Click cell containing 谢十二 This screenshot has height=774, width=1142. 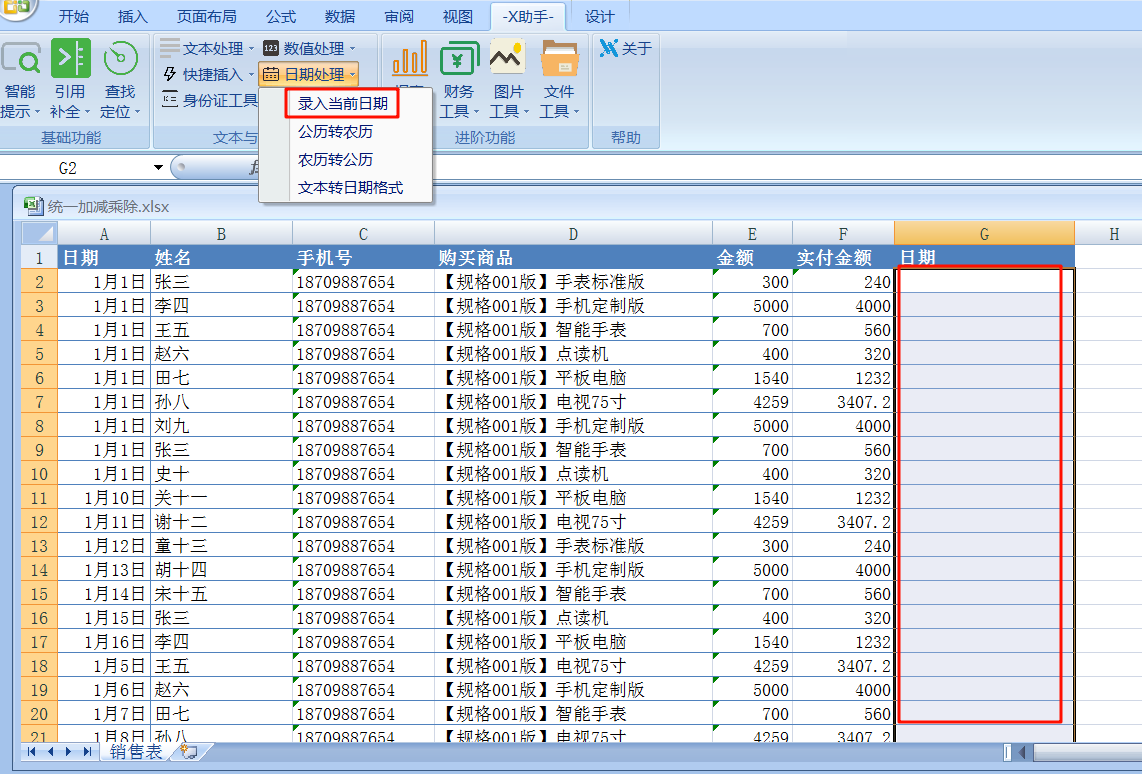coord(221,522)
